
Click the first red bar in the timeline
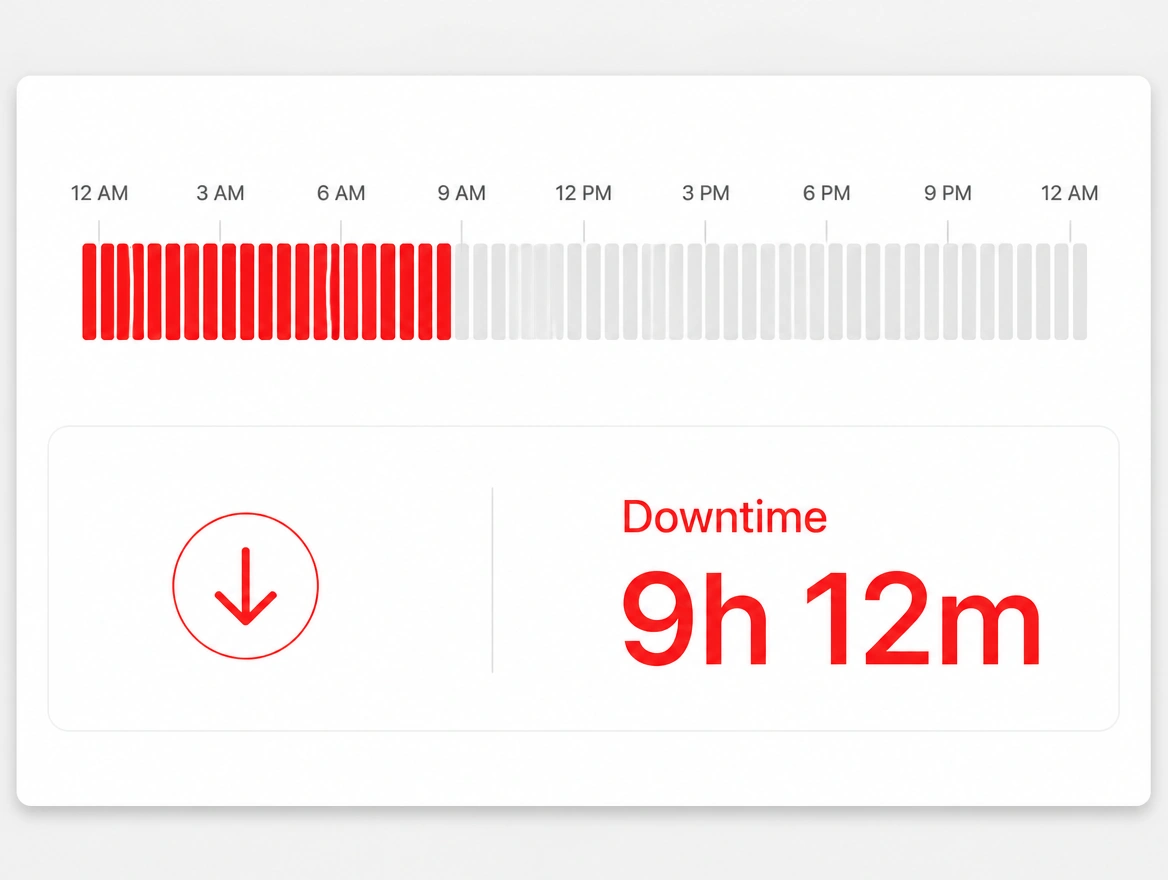tap(89, 291)
